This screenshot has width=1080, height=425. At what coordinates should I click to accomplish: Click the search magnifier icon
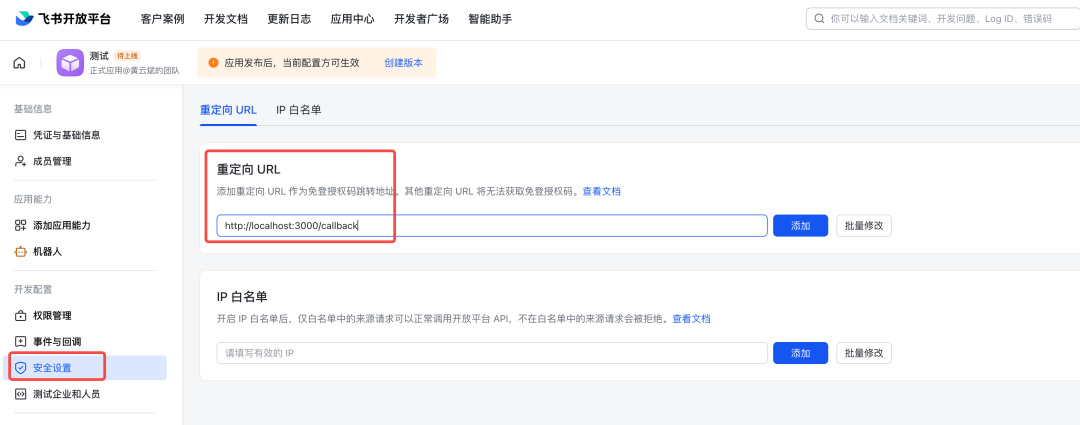[820, 19]
